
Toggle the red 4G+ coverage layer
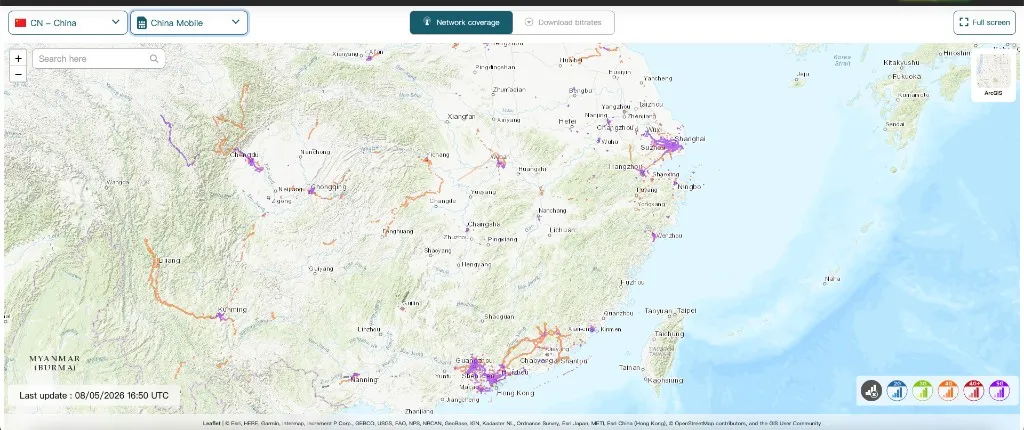(x=973, y=391)
